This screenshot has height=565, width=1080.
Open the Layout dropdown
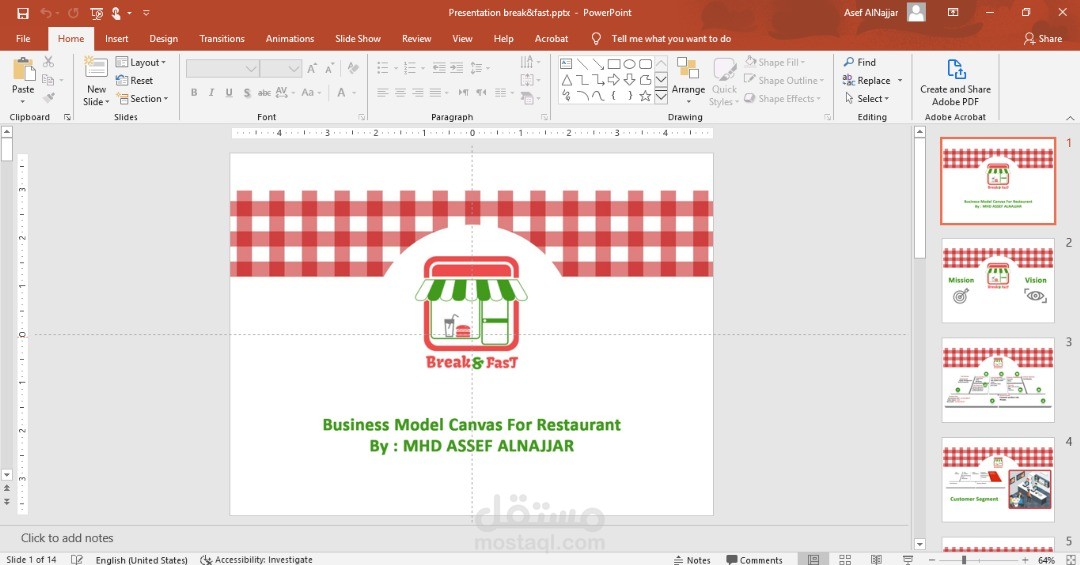[x=141, y=63]
